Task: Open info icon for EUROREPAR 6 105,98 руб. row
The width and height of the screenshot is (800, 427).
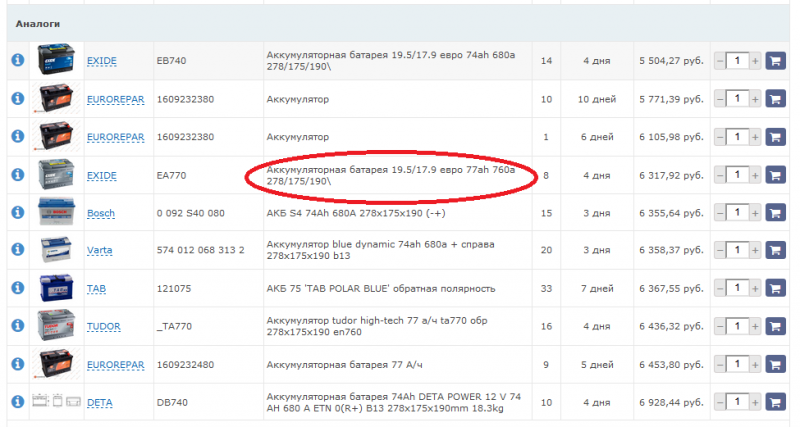Action: tap(18, 136)
